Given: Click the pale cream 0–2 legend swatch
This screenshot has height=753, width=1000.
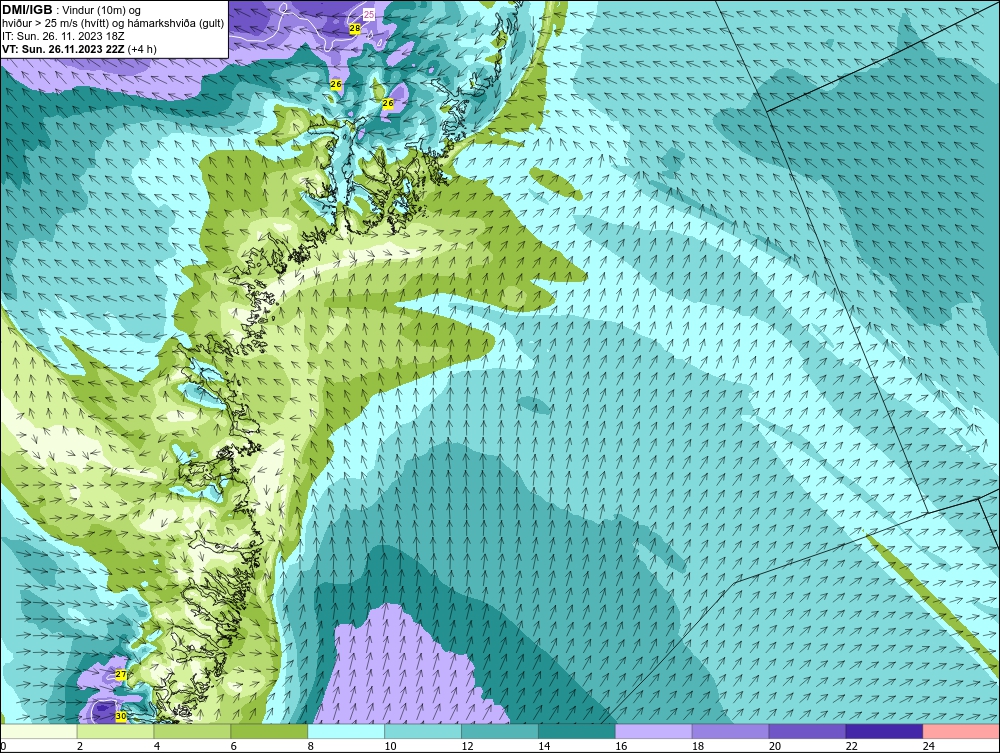Looking at the screenshot, I should (x=39, y=731).
